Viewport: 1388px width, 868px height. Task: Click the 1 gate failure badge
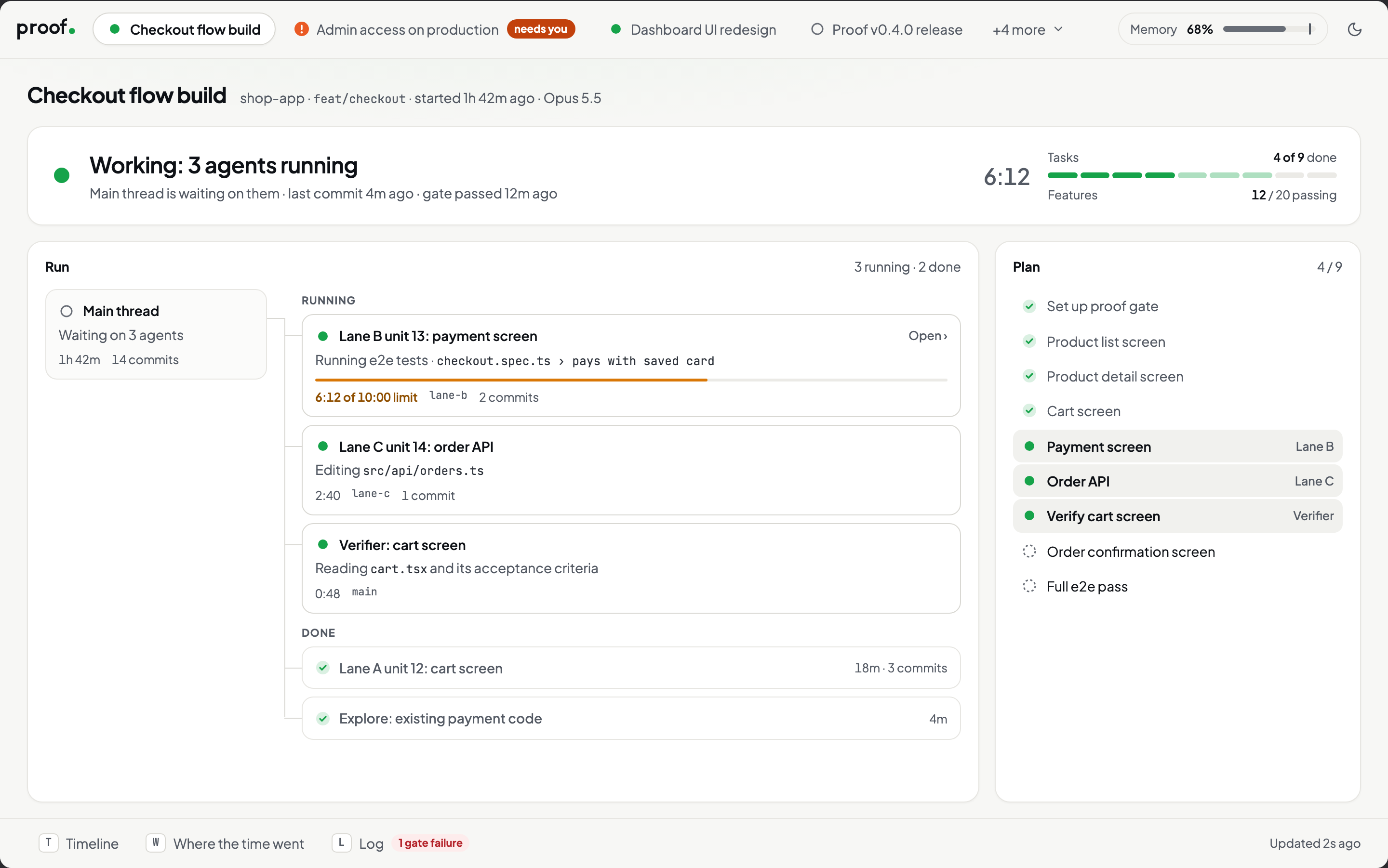click(430, 843)
